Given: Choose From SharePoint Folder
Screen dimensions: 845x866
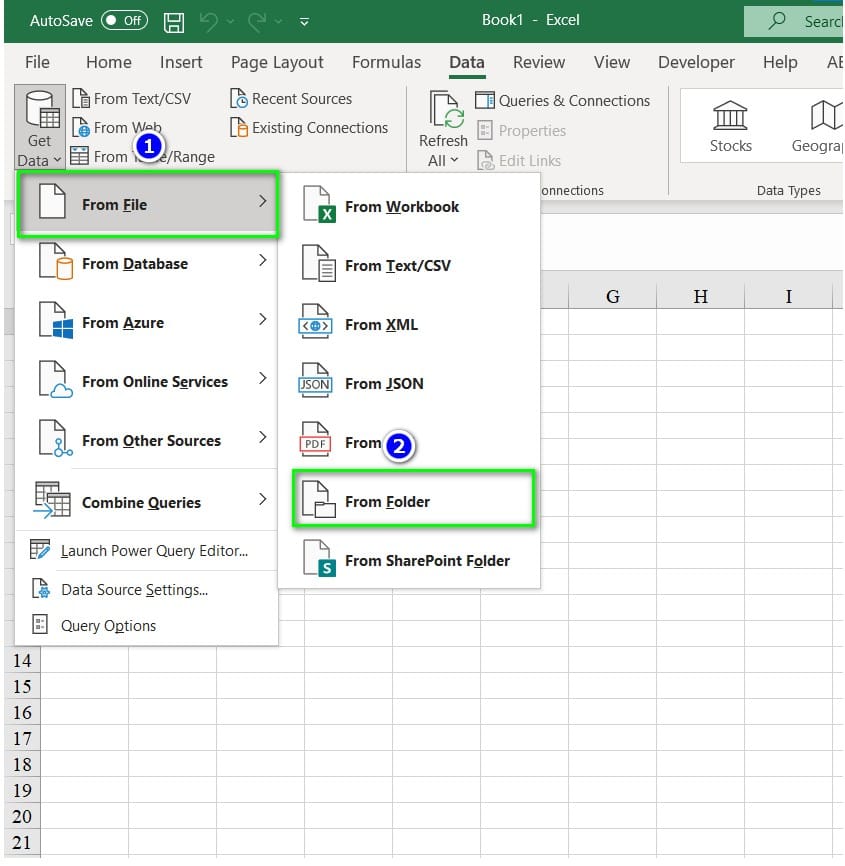Looking at the screenshot, I should 409,561.
